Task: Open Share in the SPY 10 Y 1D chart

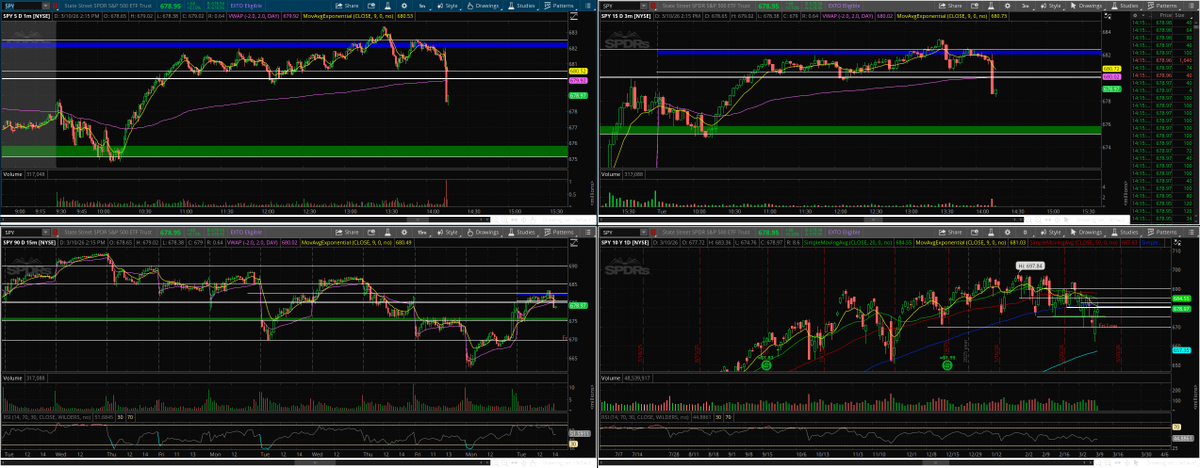Action: pos(950,233)
